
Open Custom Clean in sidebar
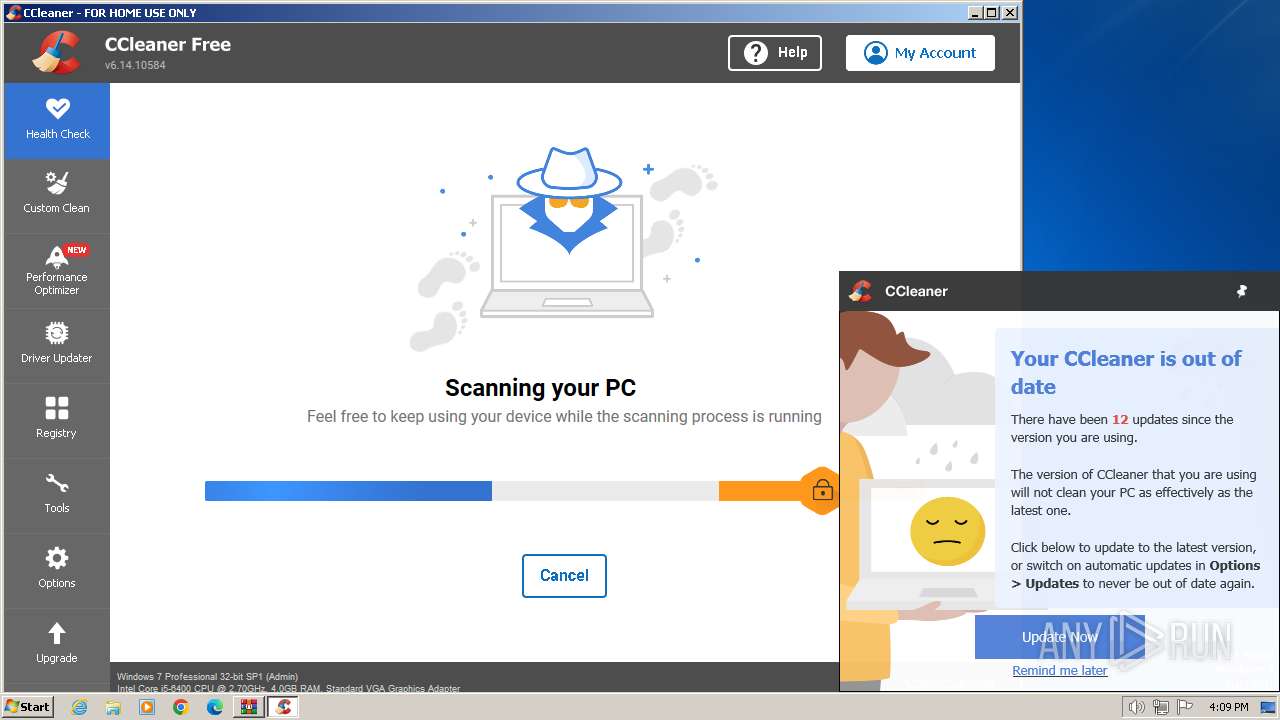tap(57, 195)
